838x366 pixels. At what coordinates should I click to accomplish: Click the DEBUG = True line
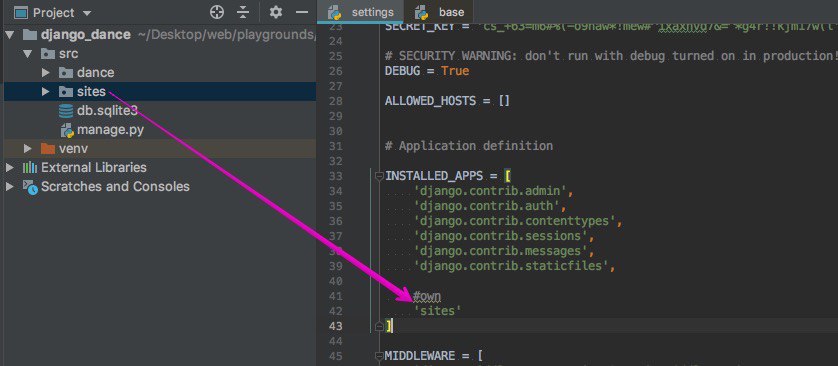[x=426, y=71]
